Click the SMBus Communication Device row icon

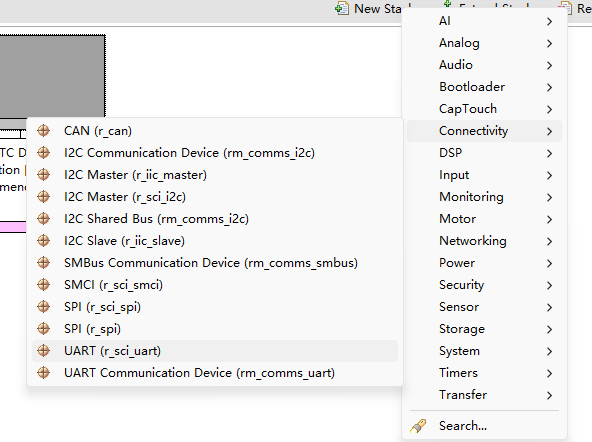(43, 262)
